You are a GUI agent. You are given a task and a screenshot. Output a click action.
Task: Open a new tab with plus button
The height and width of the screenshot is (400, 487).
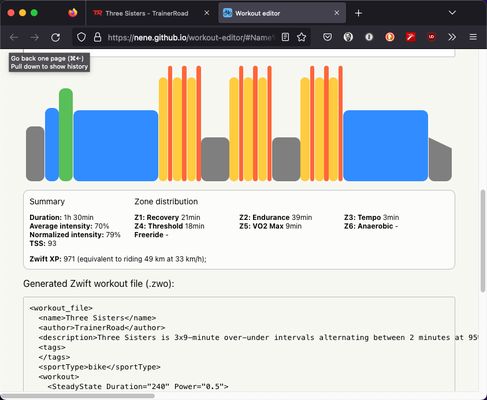pos(358,13)
